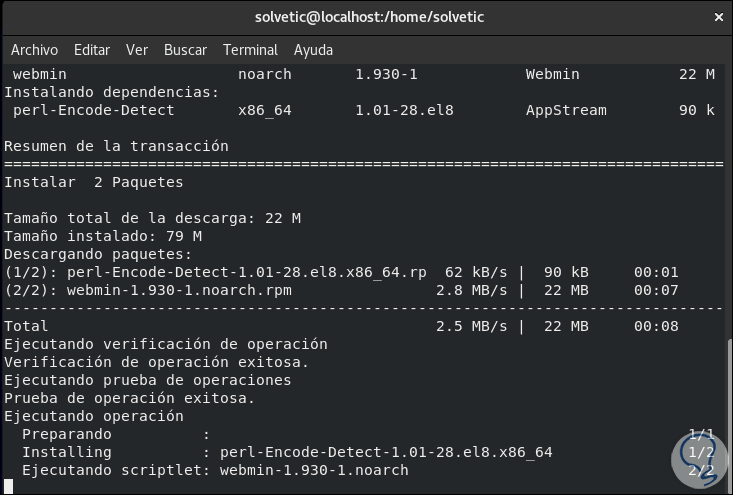The height and width of the screenshot is (495, 733).
Task: Click the AppStream repository text
Action: 566,110
